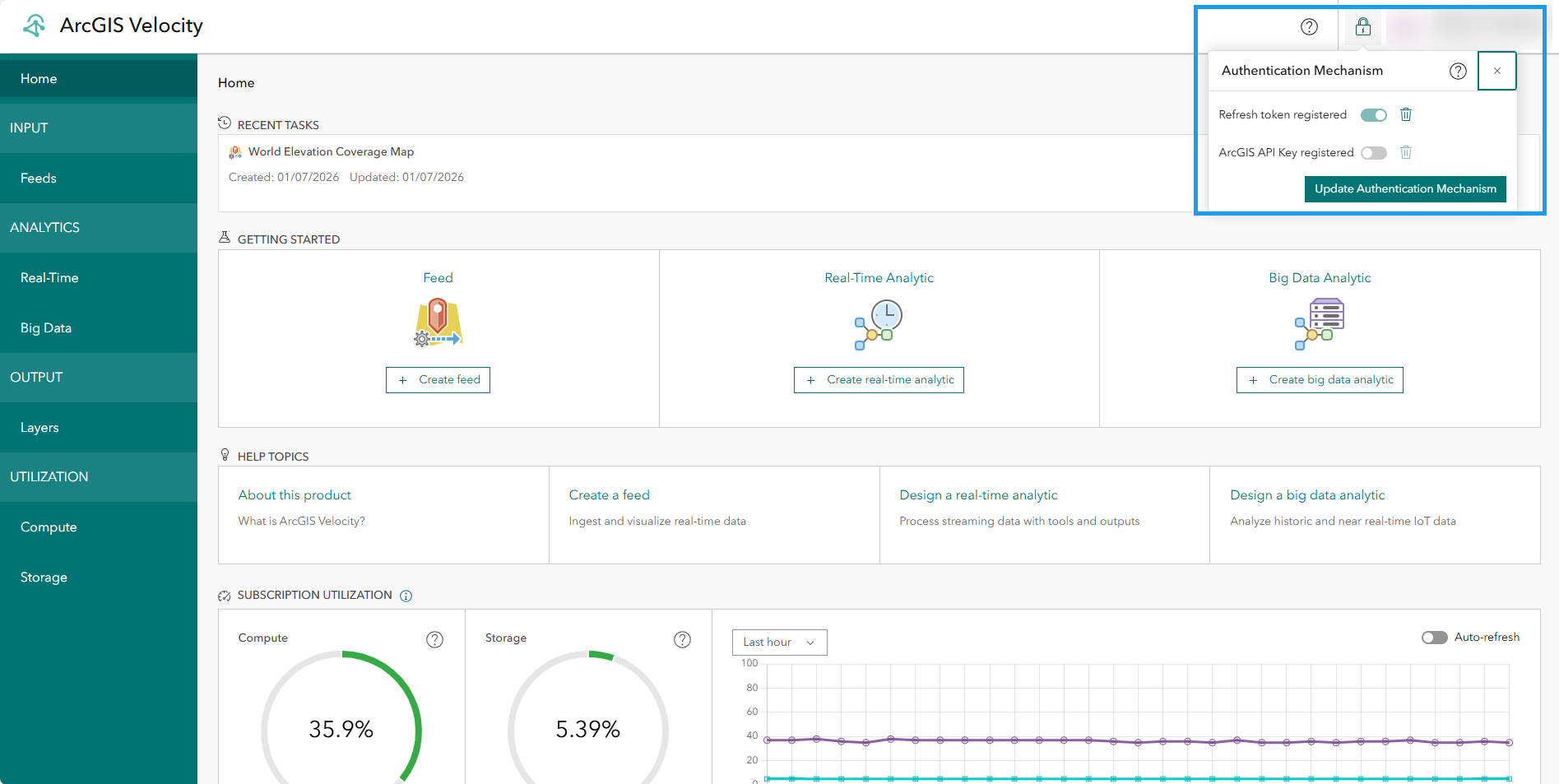Open the Last hour time range dropdown
1559x784 pixels.
[778, 642]
